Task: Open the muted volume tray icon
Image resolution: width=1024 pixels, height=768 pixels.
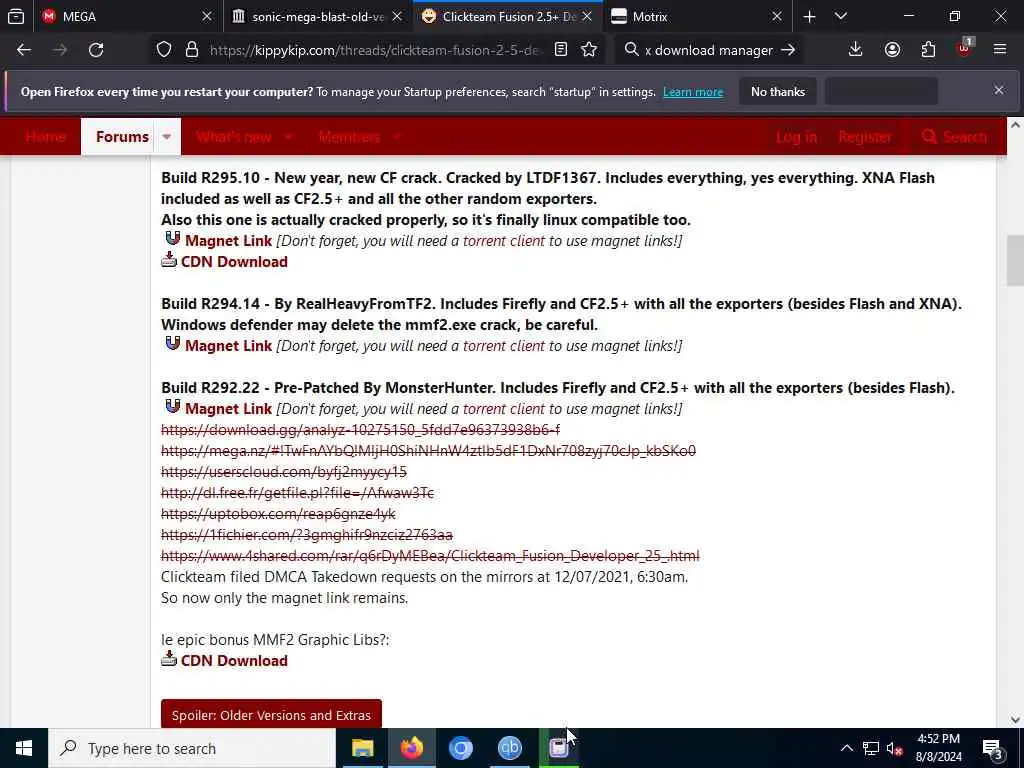Action: click(x=894, y=748)
